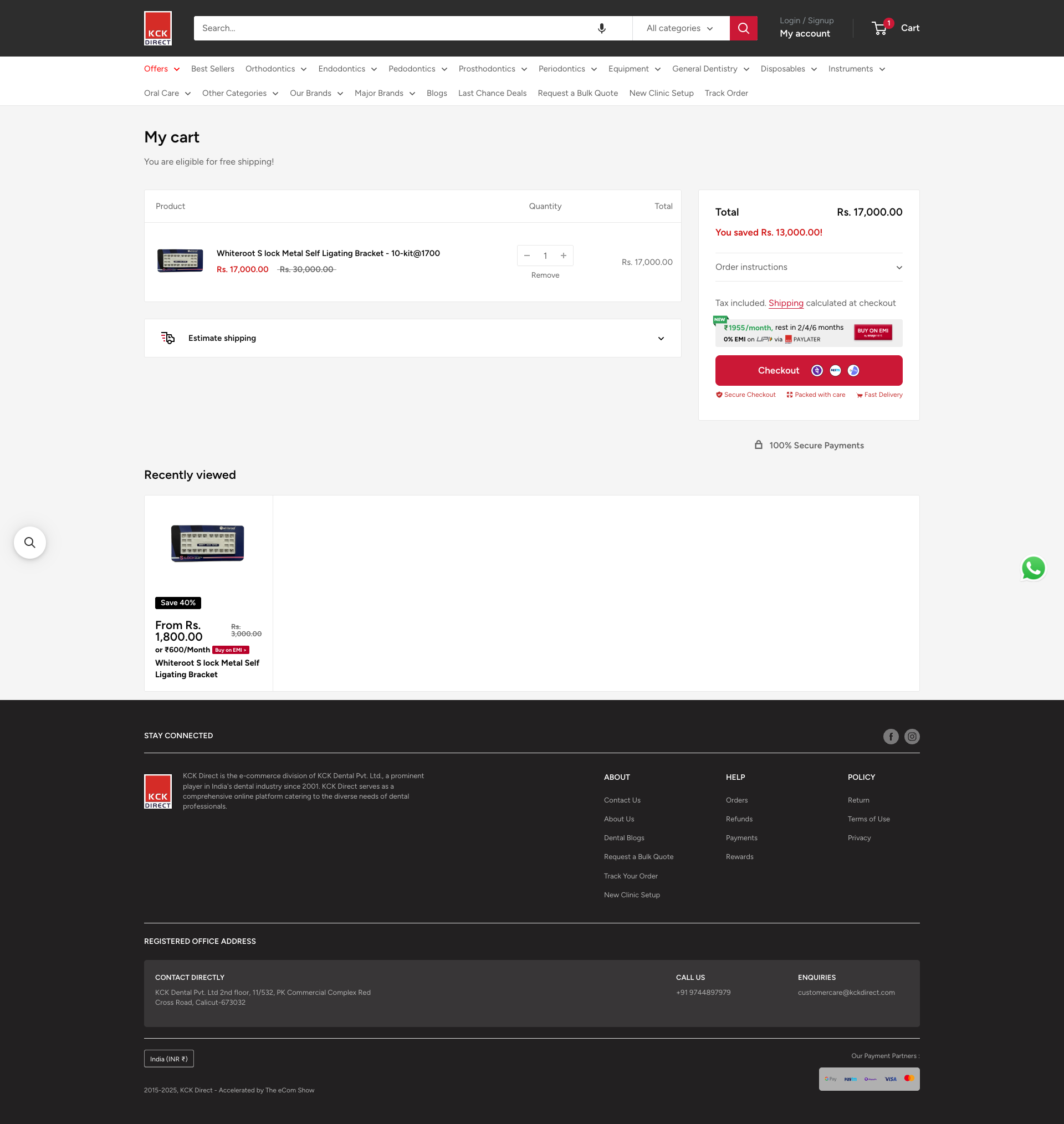The image size is (1064, 1124).
Task: Click the payment partners card strip
Action: tap(869, 1079)
